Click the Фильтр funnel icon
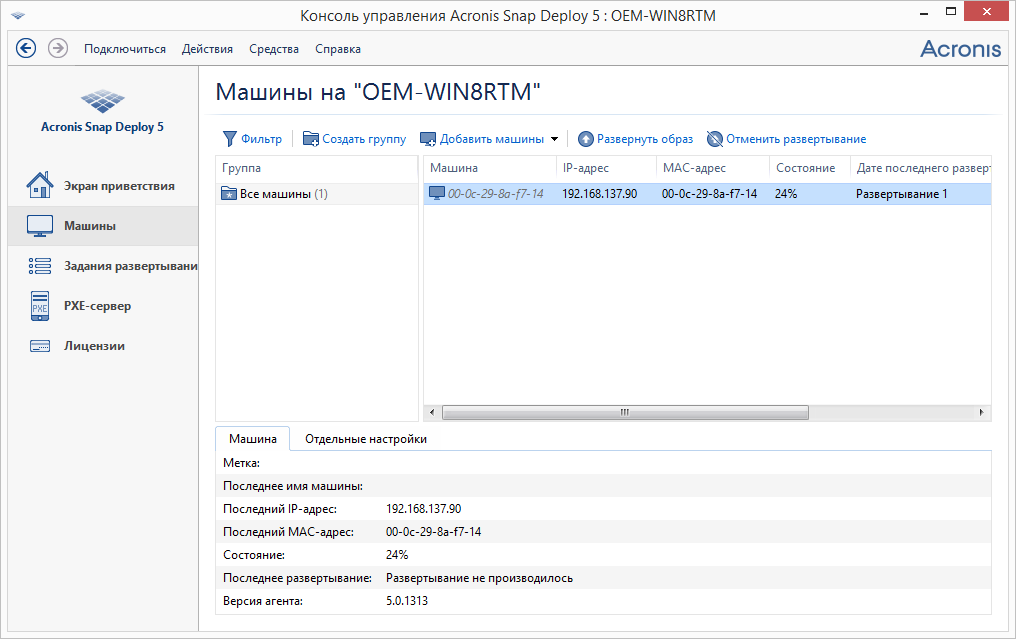This screenshot has width=1016, height=639. 229,139
